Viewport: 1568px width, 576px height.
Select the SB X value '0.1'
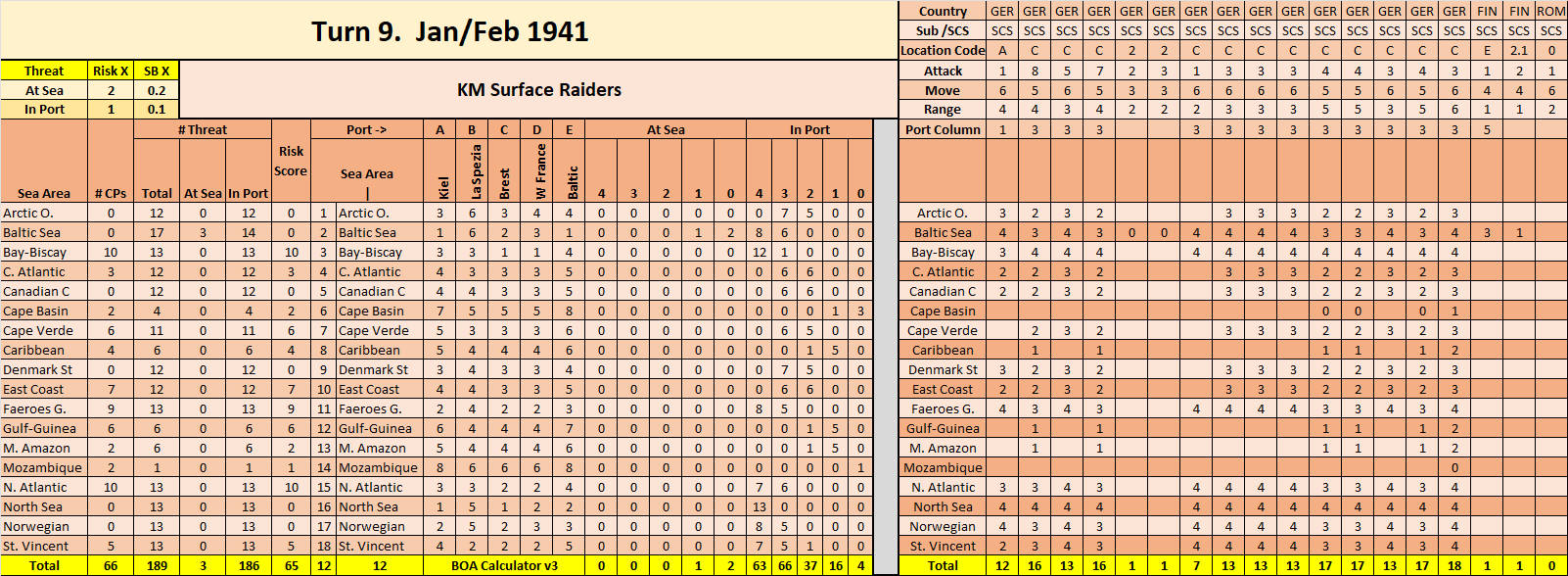[x=157, y=110]
